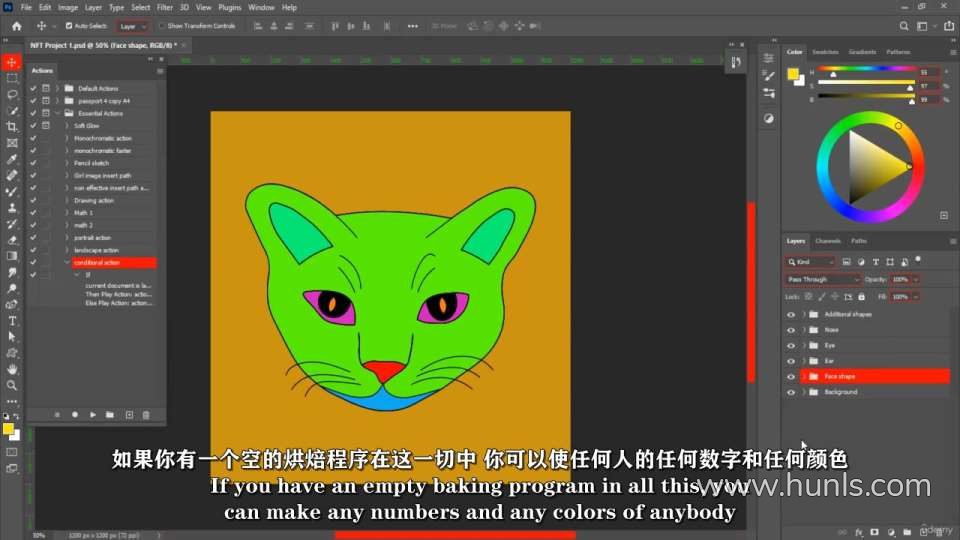This screenshot has height=540, width=960.
Task: Open the Pass Through blend mode dropdown
Action: tap(822, 280)
